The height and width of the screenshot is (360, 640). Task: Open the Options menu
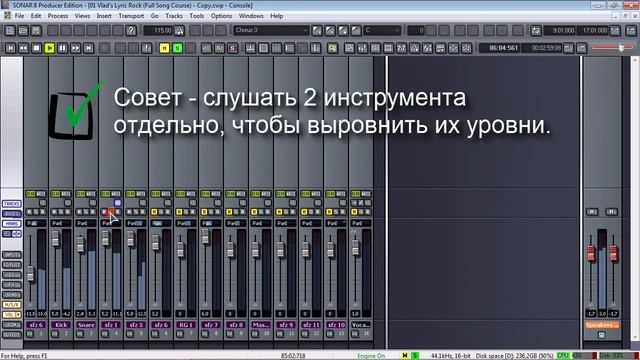click(x=221, y=16)
